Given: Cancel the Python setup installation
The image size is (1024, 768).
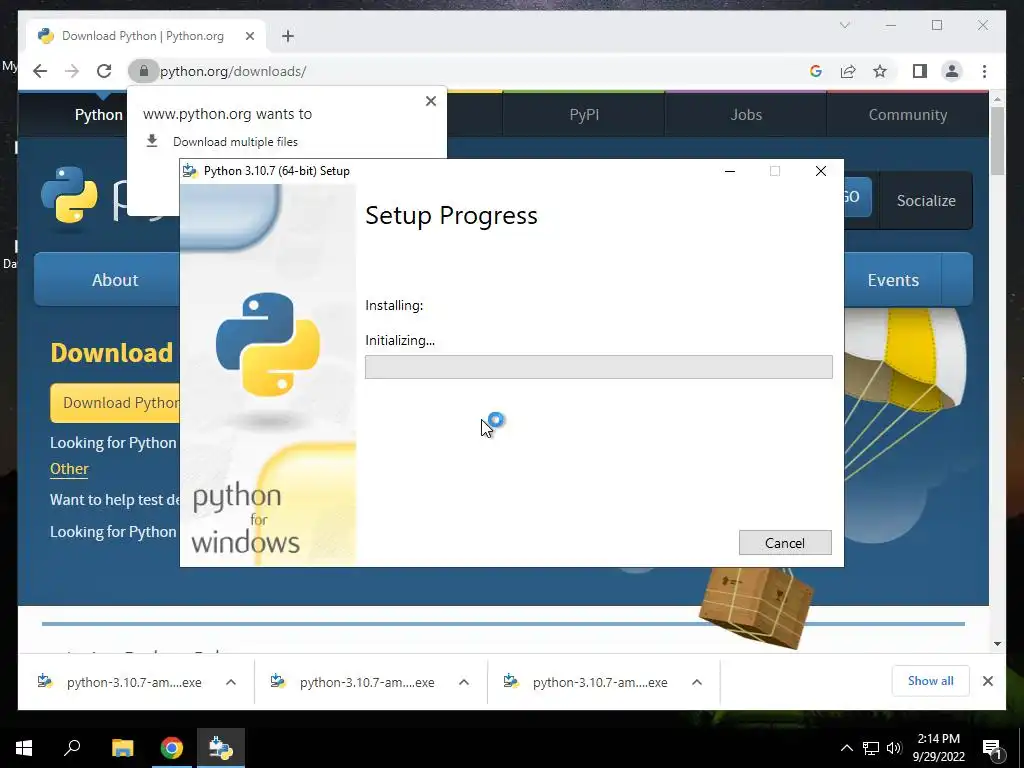Looking at the screenshot, I should click(x=785, y=543).
